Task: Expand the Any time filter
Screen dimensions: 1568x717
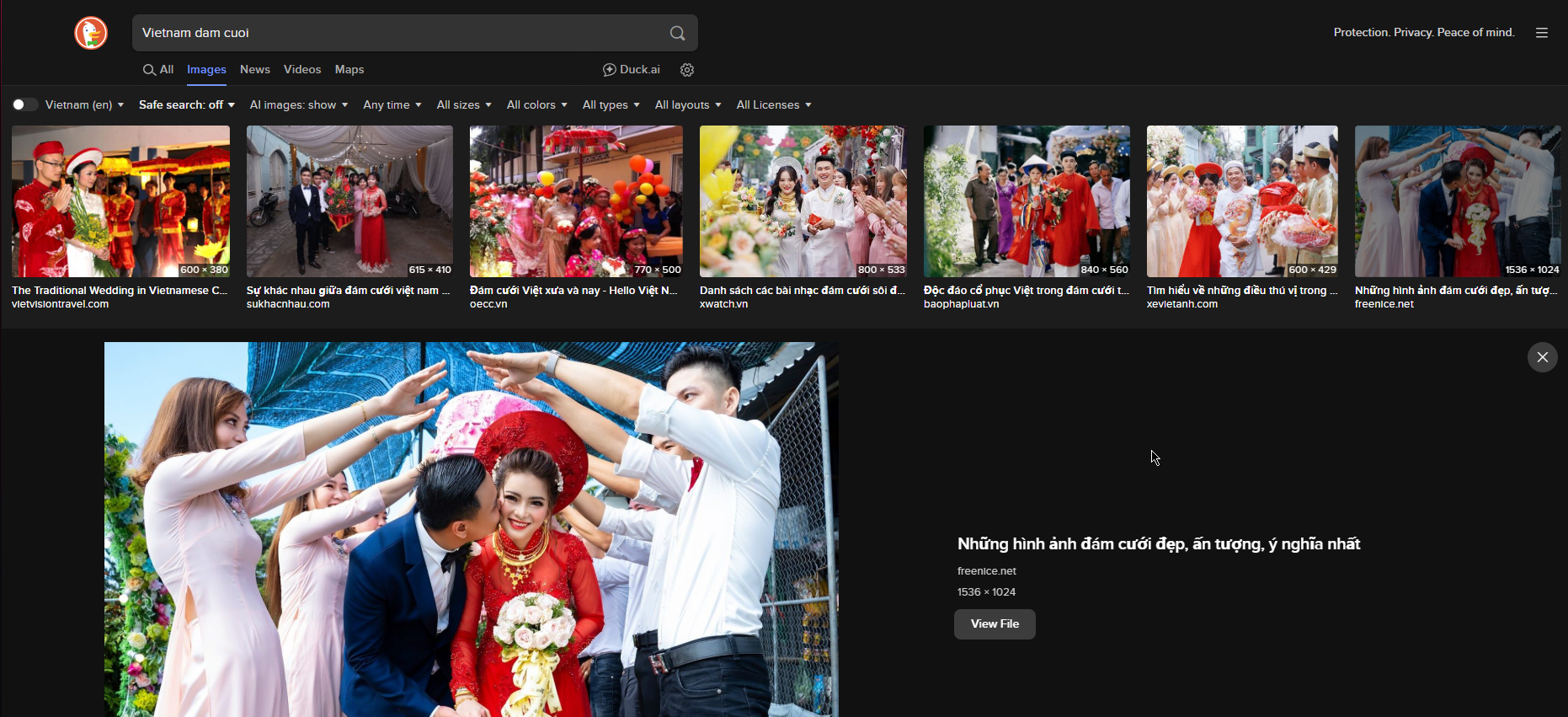Action: tap(392, 104)
